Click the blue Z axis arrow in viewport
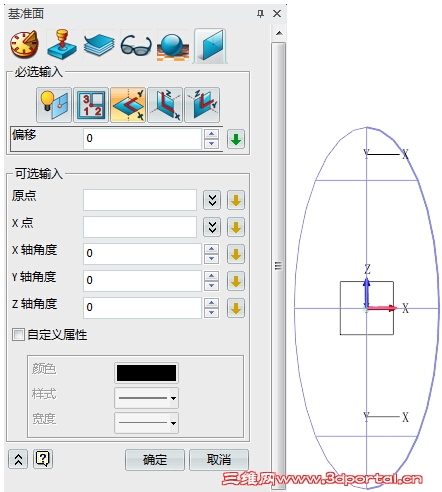The width and height of the screenshot is (442, 492). pyautogui.click(x=367, y=293)
